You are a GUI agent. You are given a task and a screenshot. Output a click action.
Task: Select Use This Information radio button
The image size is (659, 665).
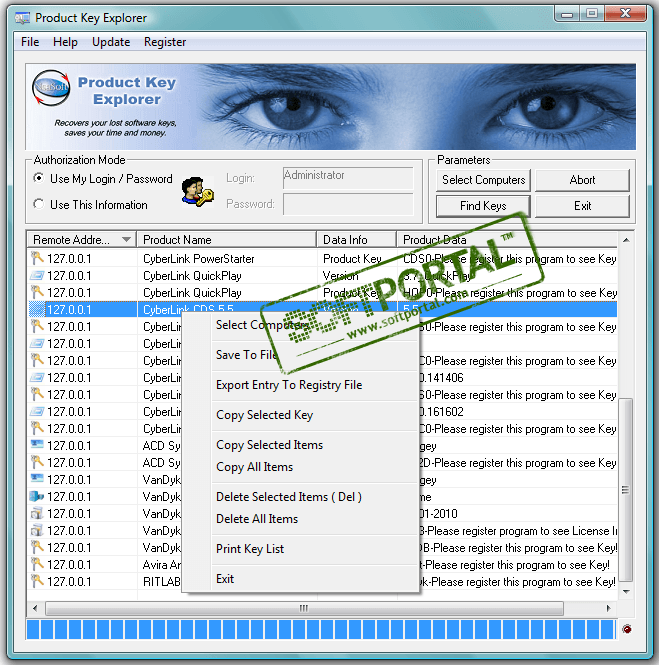(x=39, y=204)
